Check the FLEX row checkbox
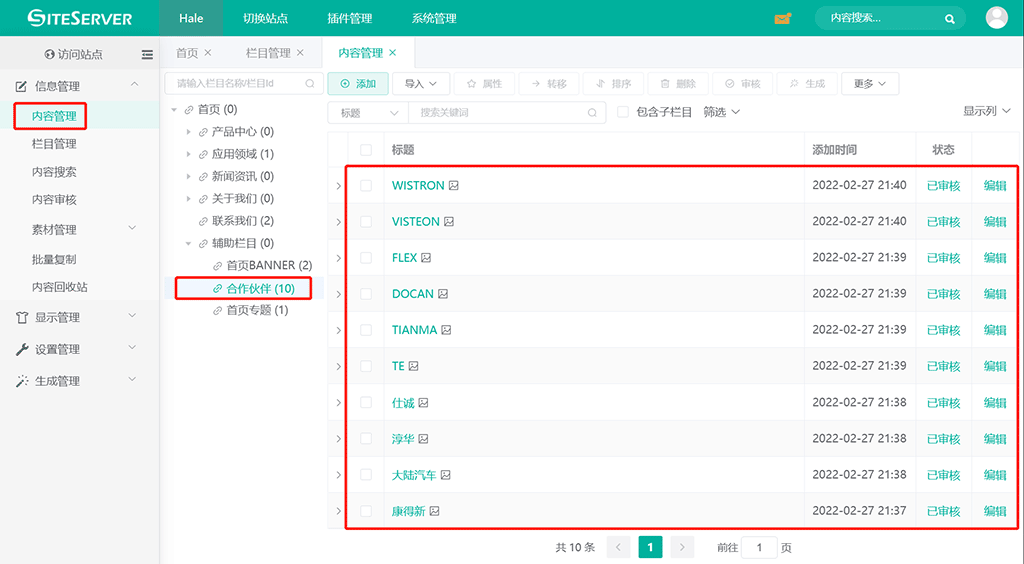The height and width of the screenshot is (564, 1024). tap(366, 258)
